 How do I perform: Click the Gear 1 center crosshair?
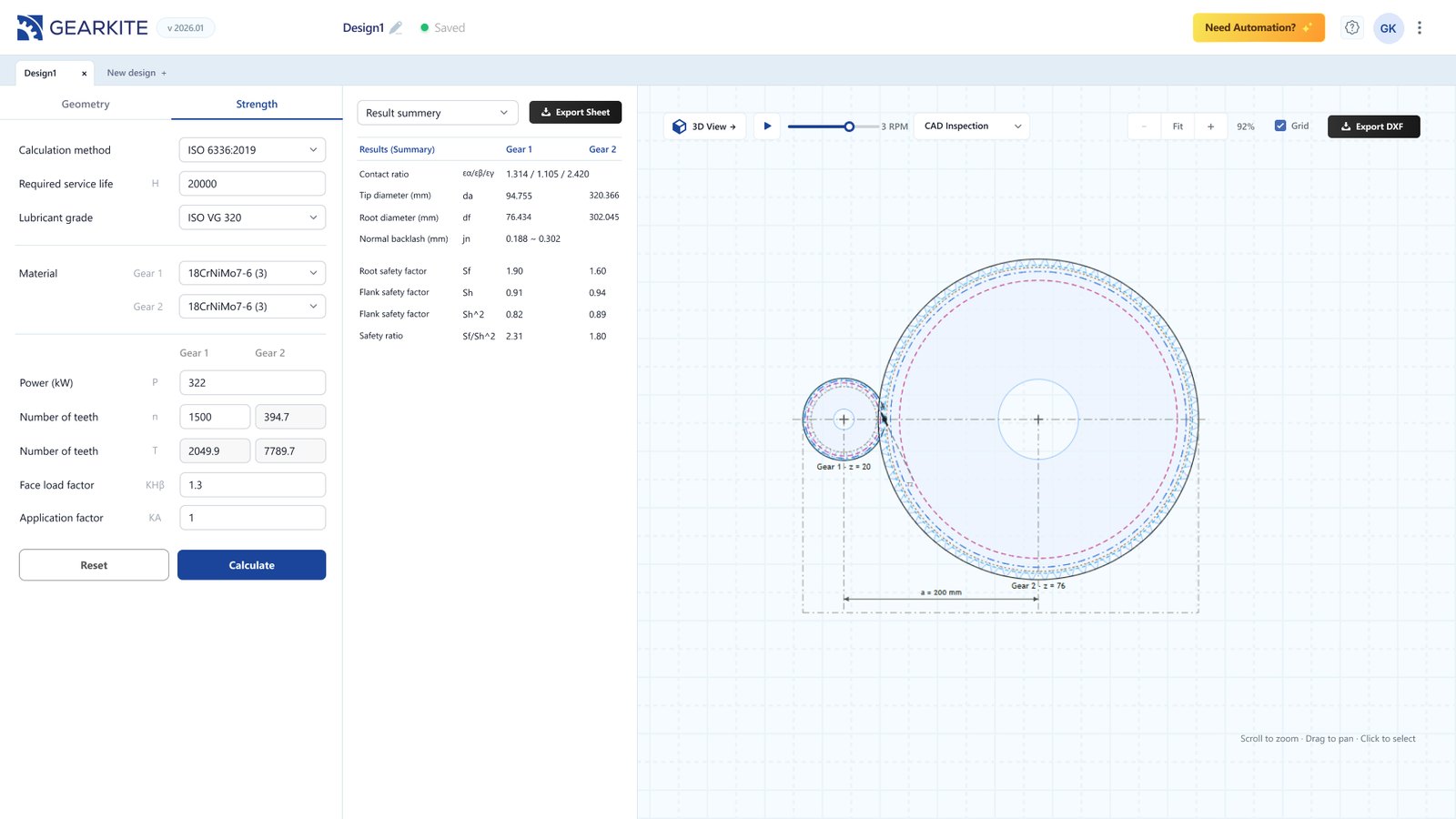click(x=844, y=420)
